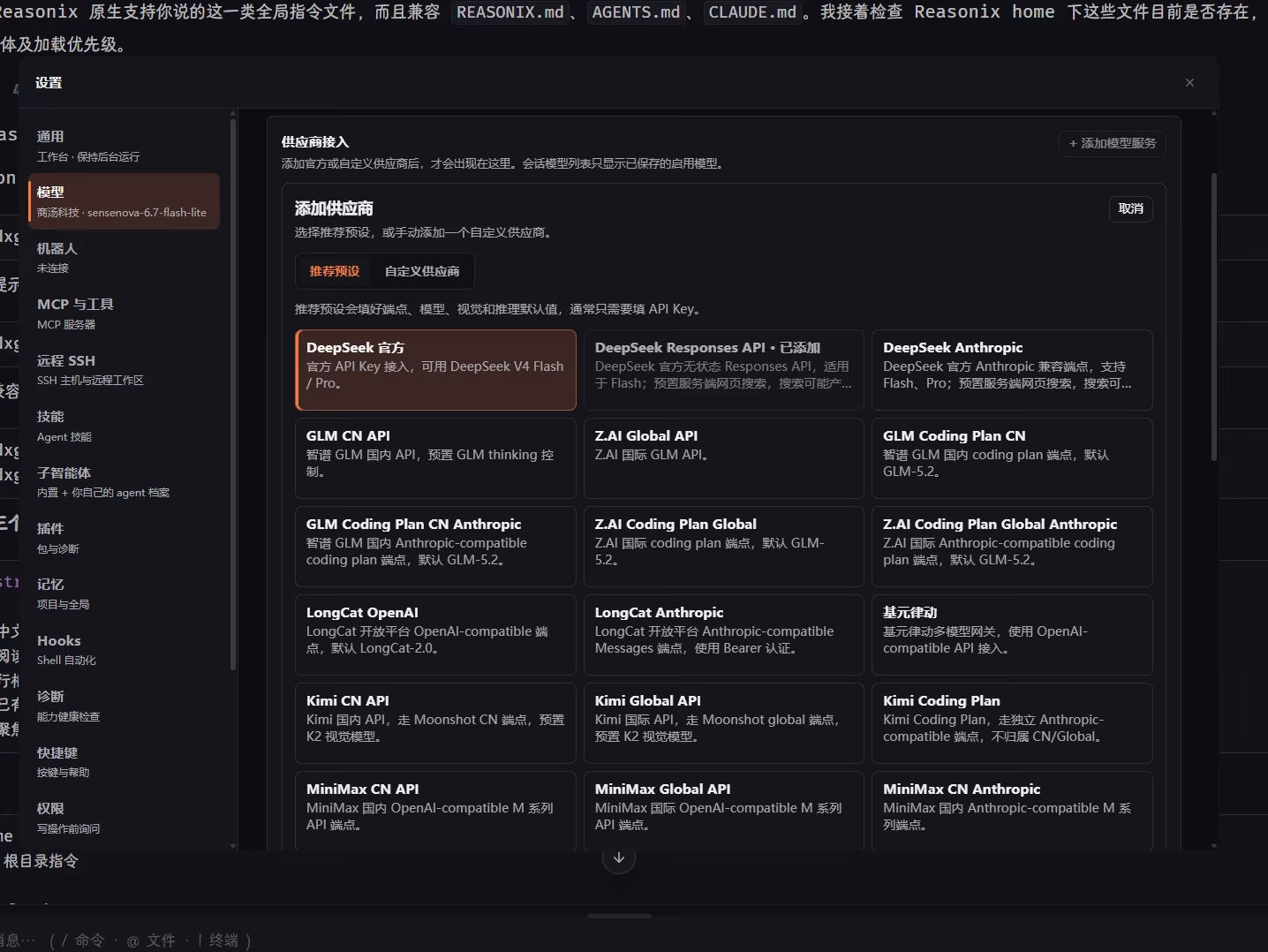Screen dimensions: 1268x952
Task: Click the settings sidebar scrollbar
Action: [233, 394]
